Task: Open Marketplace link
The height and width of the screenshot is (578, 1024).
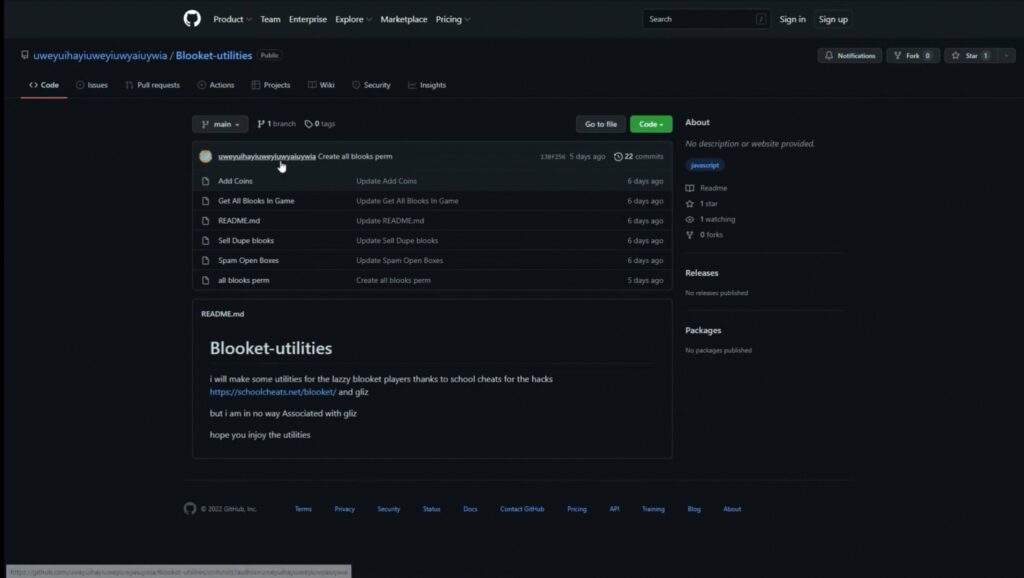Action: click(x=404, y=20)
